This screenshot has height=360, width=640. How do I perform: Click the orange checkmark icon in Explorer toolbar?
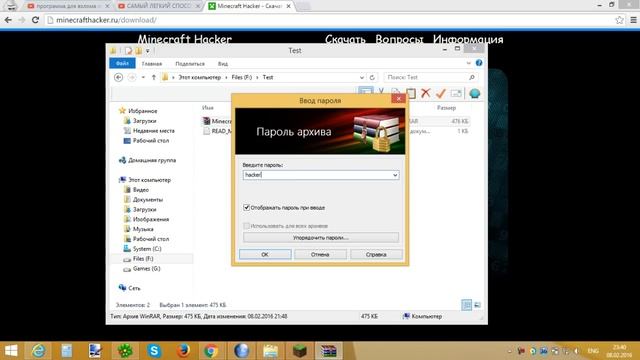pyautogui.click(x=440, y=93)
